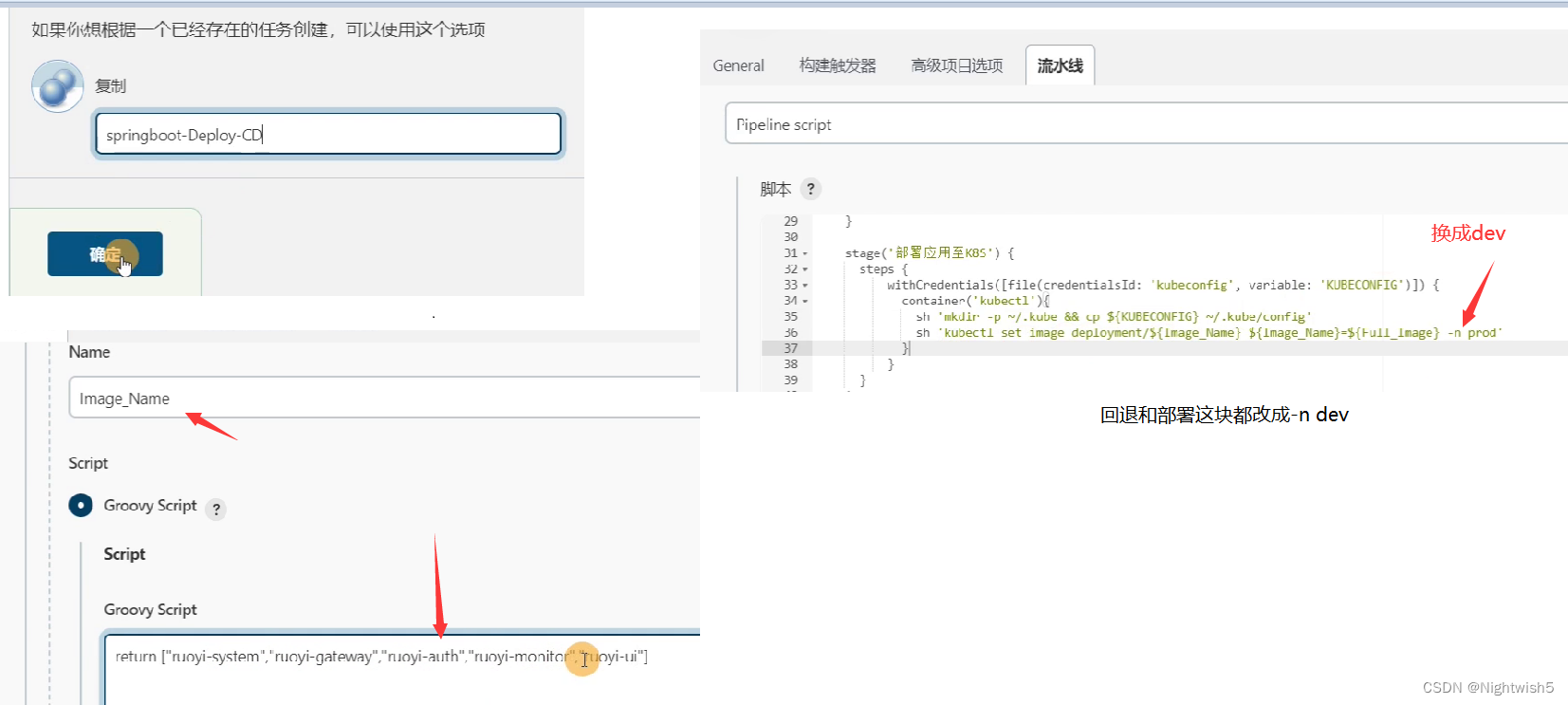Click code line 36 kubectl set image
Screen dimensions: 1568x705
point(1208,333)
